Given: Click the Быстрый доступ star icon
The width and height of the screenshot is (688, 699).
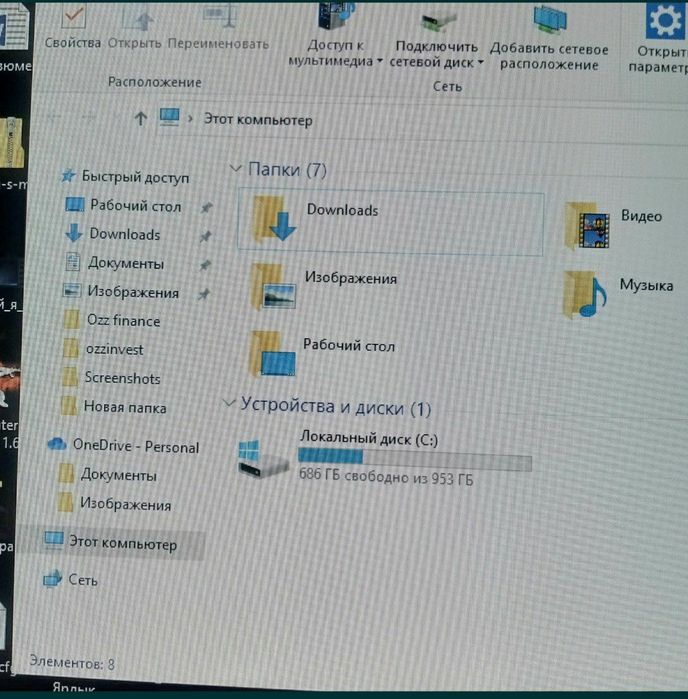Looking at the screenshot, I should [68, 175].
